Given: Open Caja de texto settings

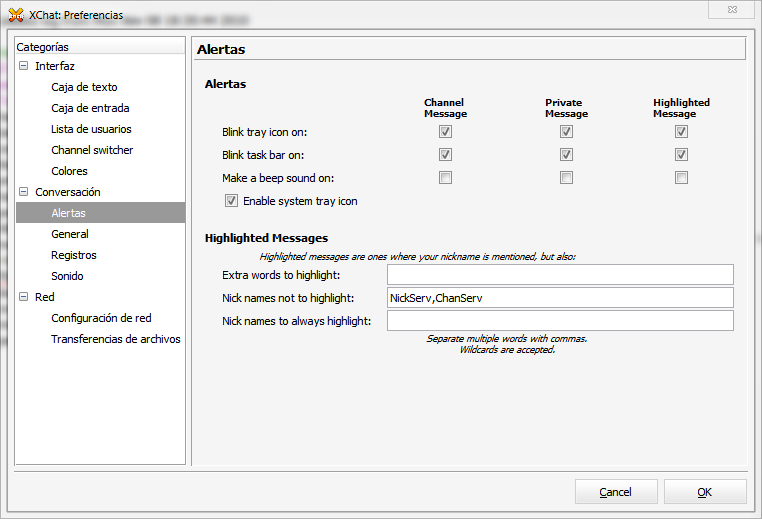Looking at the screenshot, I should click(x=84, y=87).
